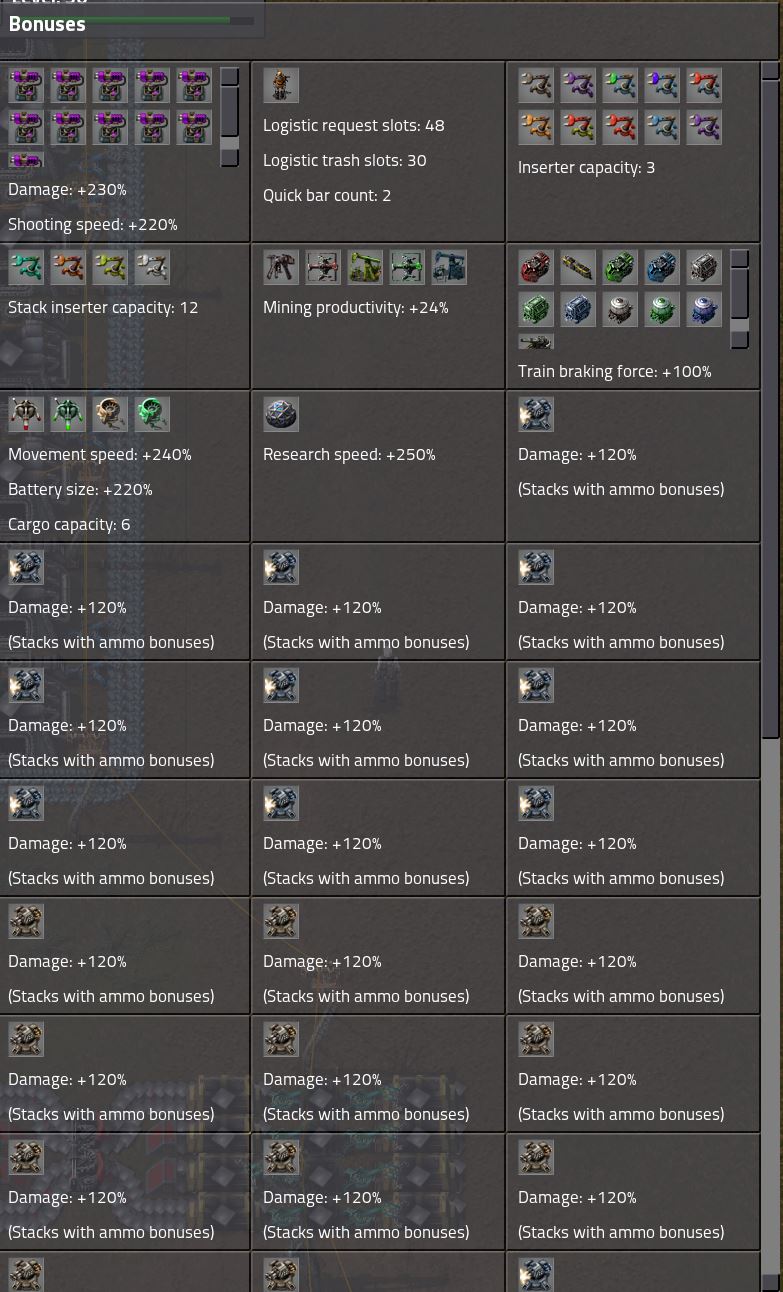Click the orange-red stack inserter icon
Screen dimensions: 783x1292
(x=68, y=268)
